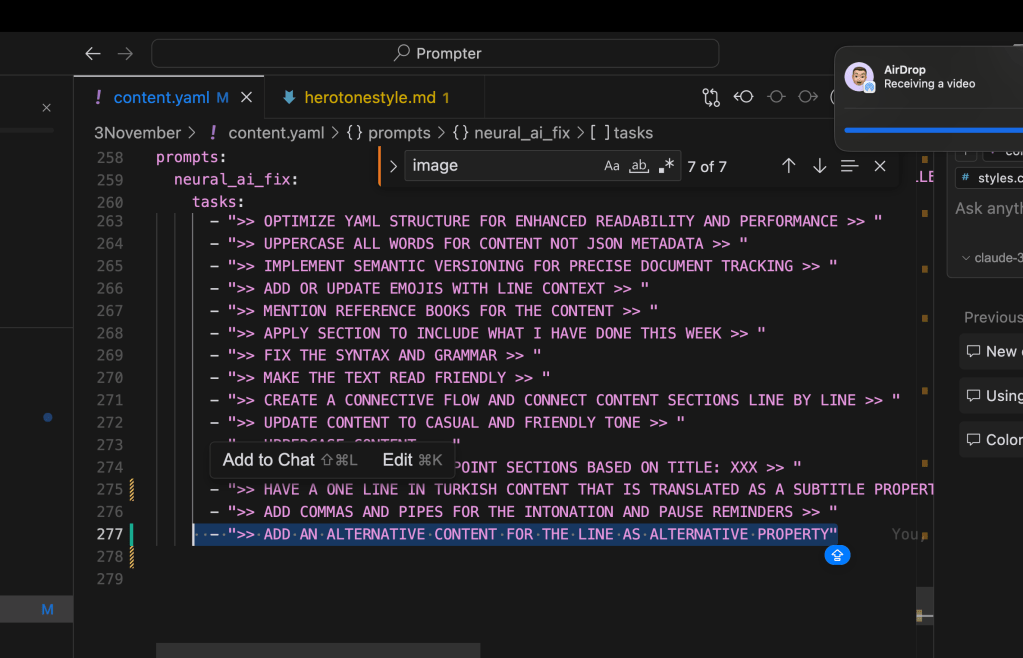This screenshot has height=658, width=1023.
Task: Click the selected 'ADD AN ALTERNATIVE CONTENT' line
Action: pyautogui.click(x=515, y=534)
